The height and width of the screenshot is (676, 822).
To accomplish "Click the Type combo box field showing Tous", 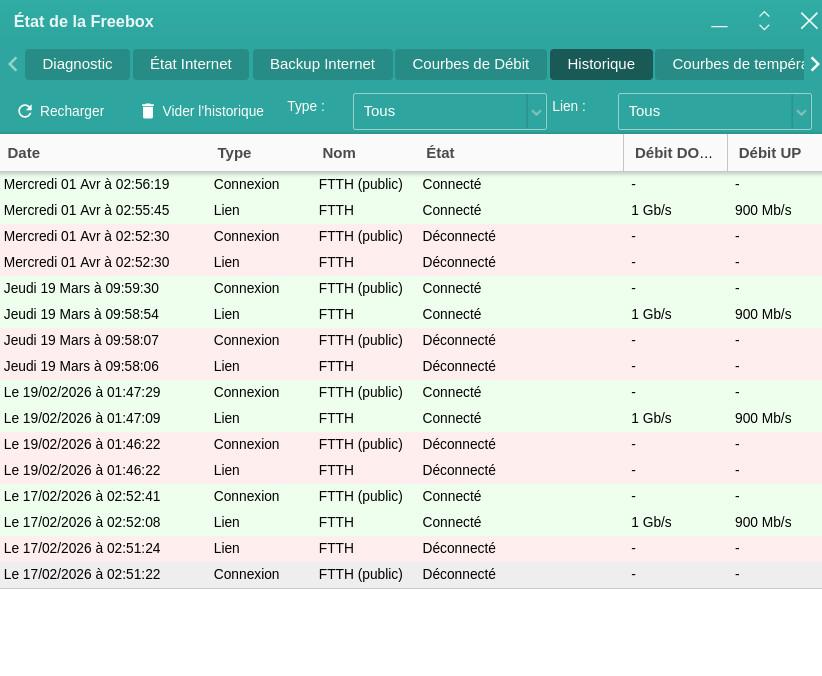I will [x=440, y=112].
